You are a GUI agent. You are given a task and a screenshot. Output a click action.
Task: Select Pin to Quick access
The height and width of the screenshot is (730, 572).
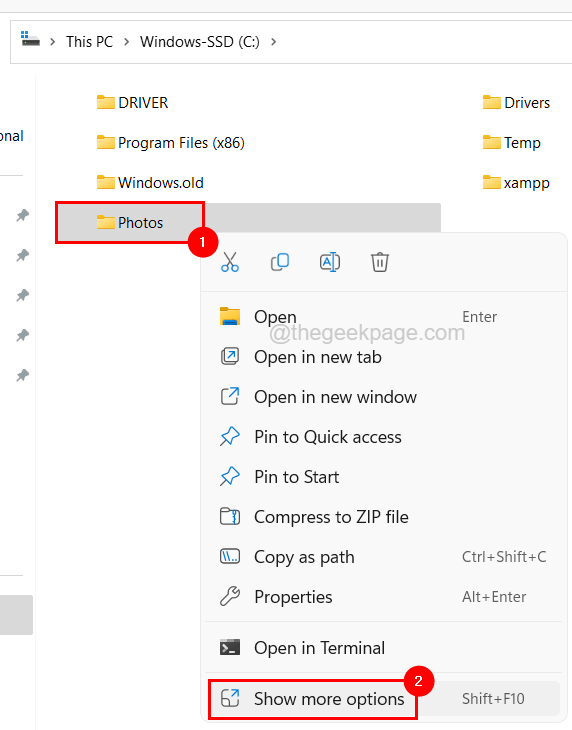click(382, 437)
